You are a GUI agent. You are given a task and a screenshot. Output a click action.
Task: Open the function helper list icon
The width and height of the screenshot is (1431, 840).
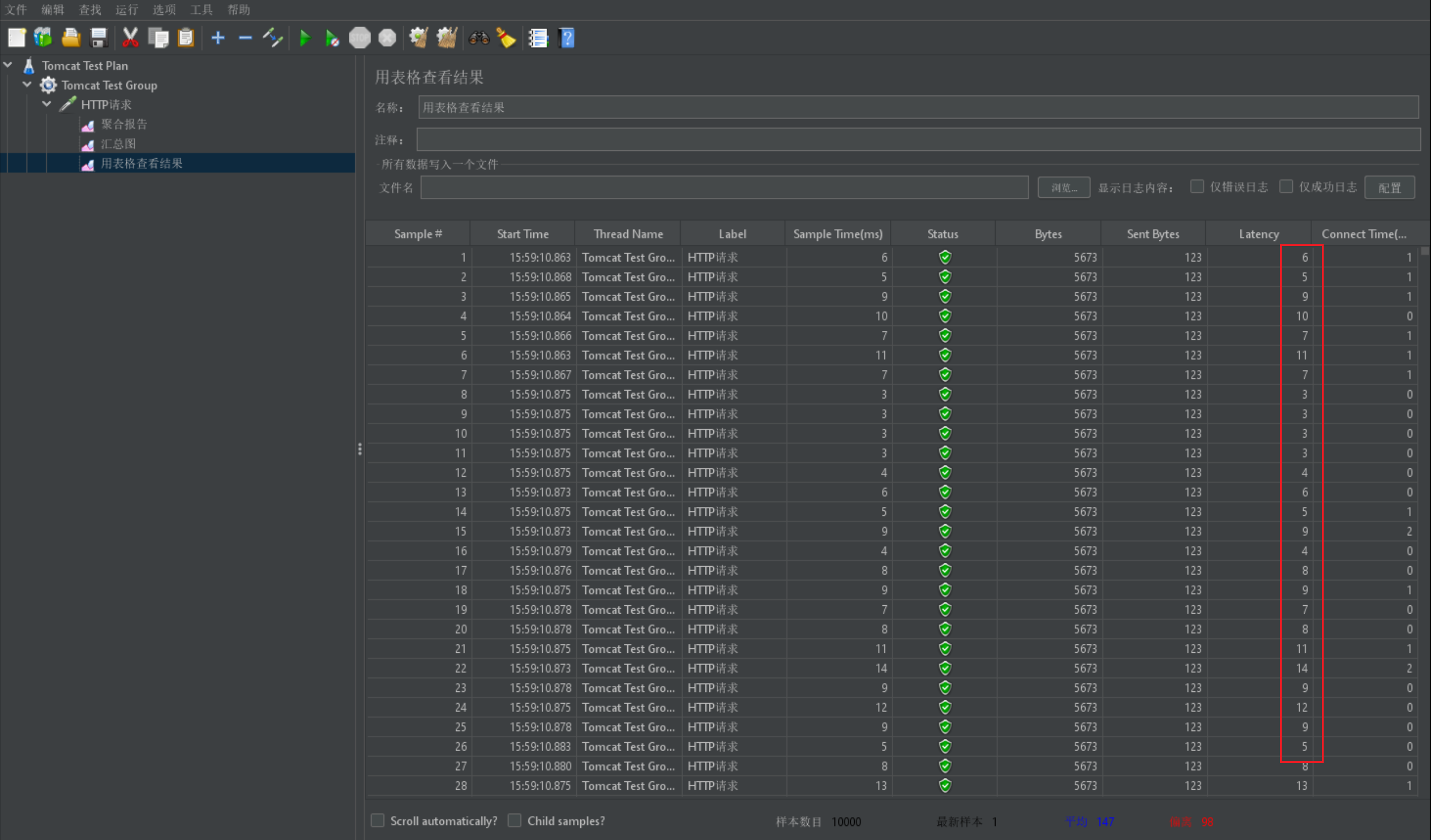point(538,38)
